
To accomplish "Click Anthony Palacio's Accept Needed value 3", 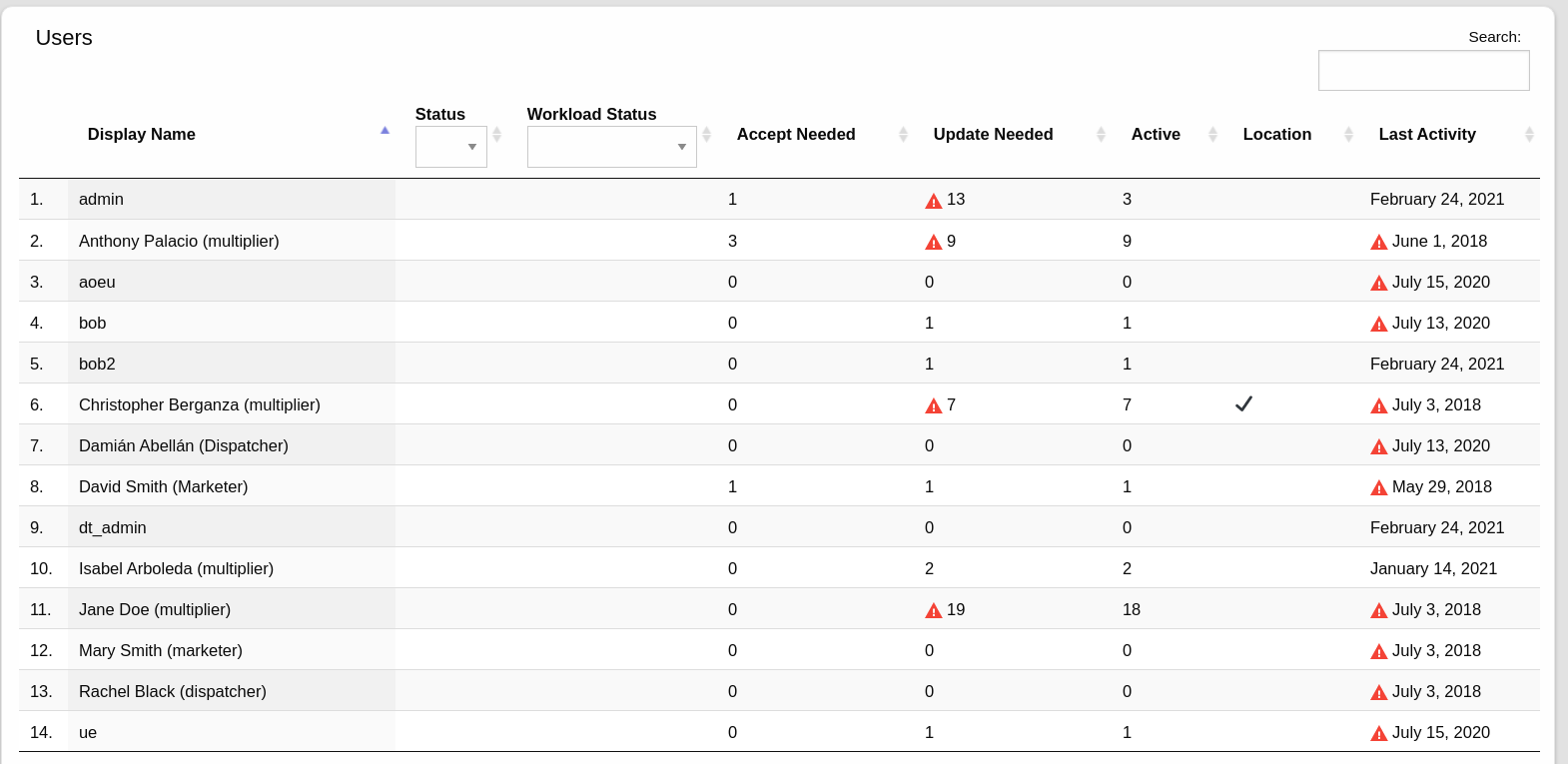I will [x=732, y=241].
